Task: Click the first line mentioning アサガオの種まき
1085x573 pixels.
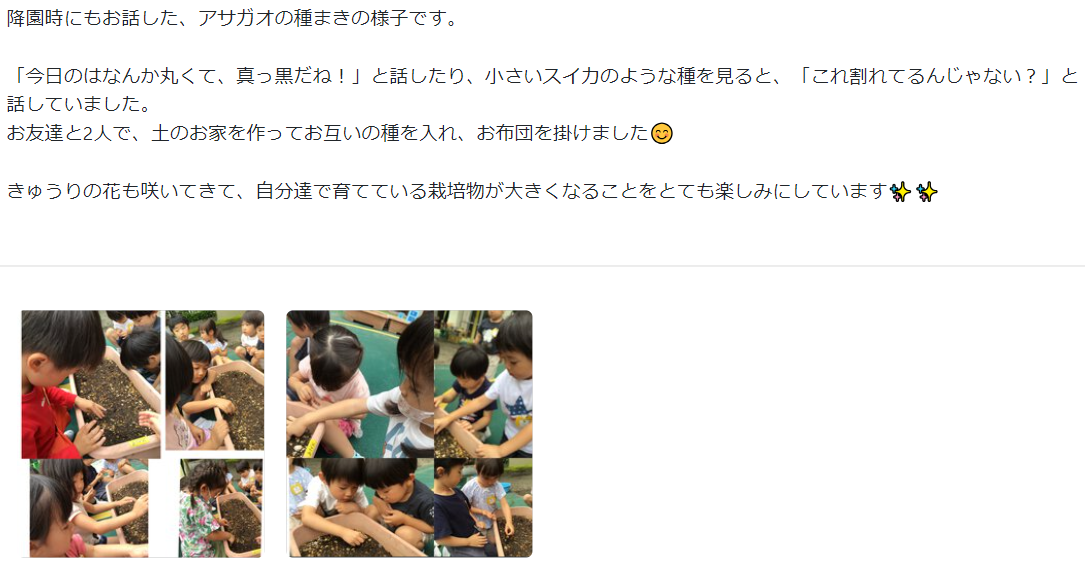Action: pos(232,18)
